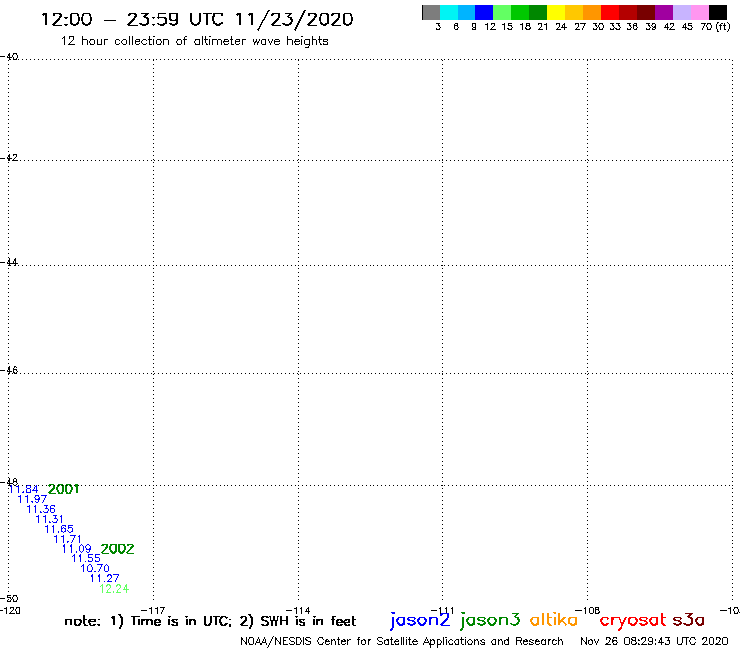Click the light green 12.24 value
740x650 pixels.
(x=114, y=589)
